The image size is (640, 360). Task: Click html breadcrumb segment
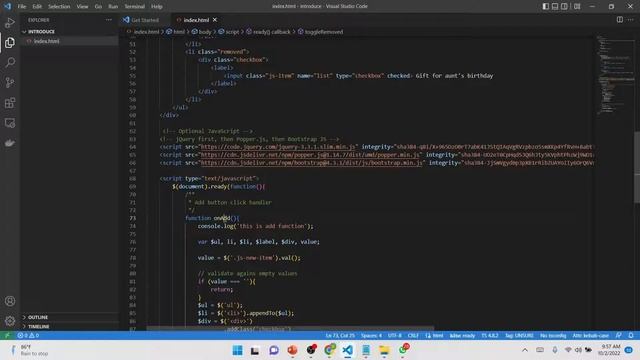[x=179, y=32]
